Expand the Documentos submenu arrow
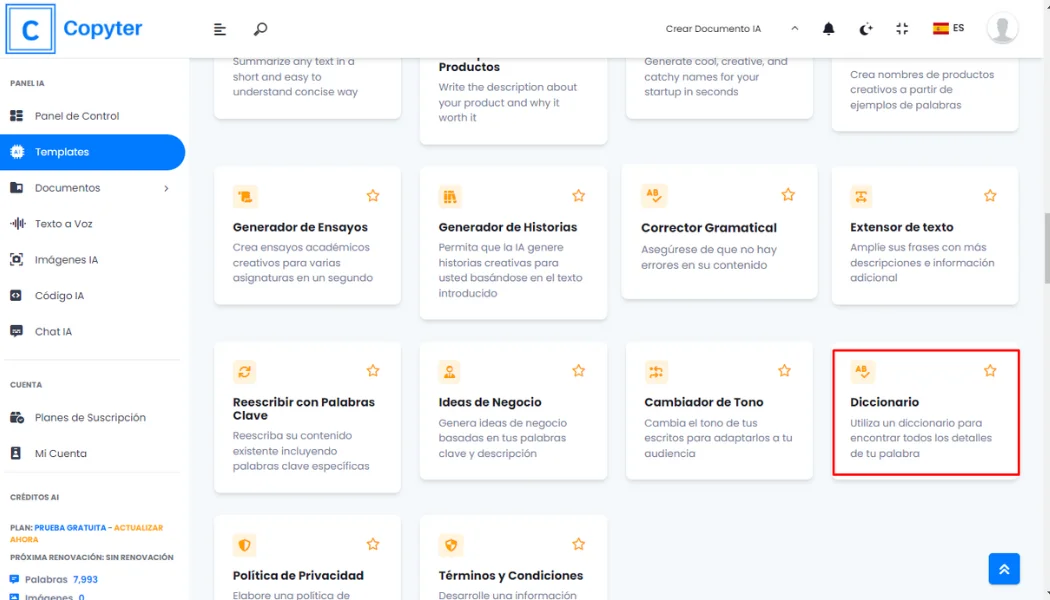The image size is (1050, 600). click(166, 188)
